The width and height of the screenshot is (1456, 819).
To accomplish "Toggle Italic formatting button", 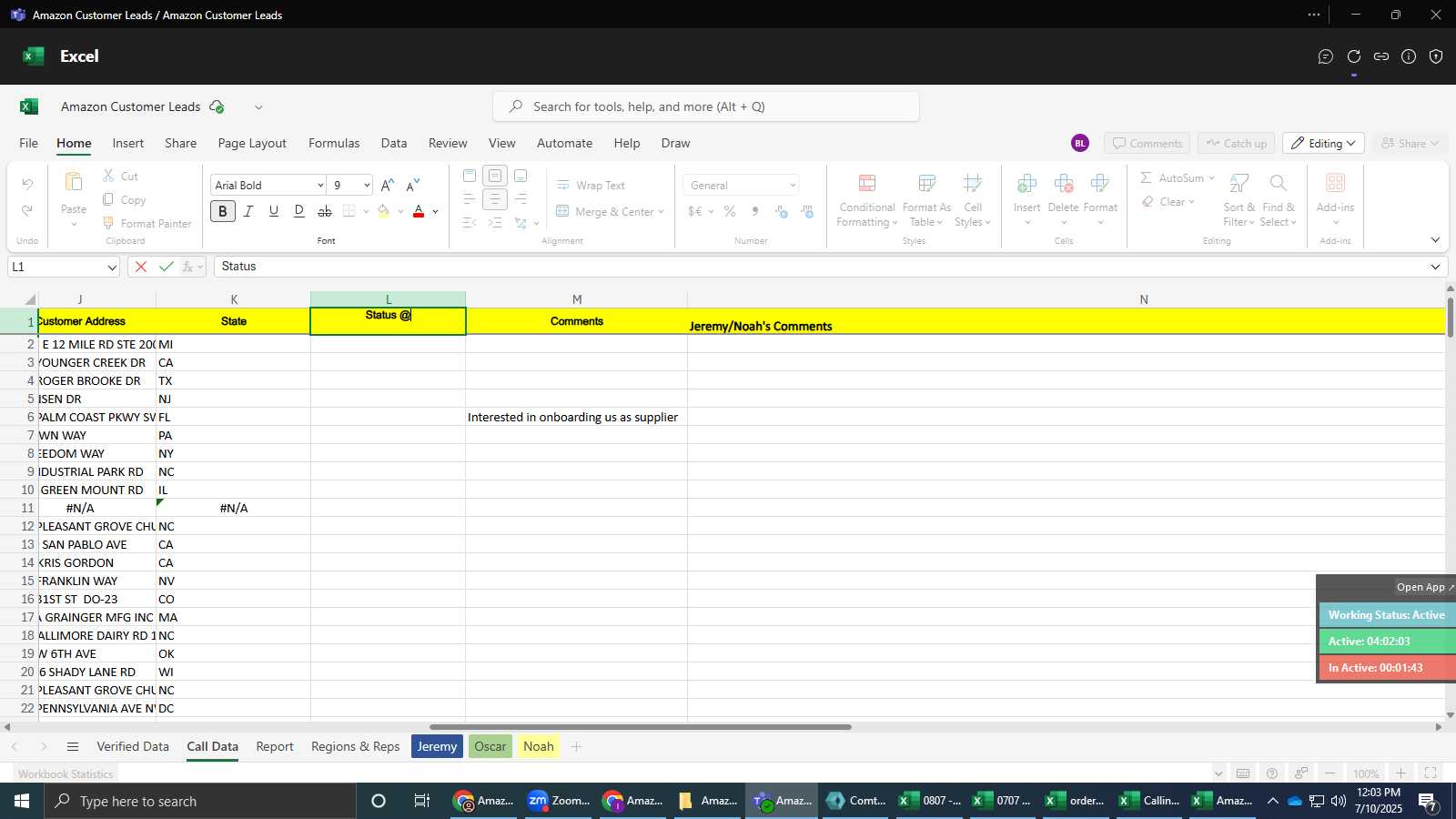I will coord(248,211).
